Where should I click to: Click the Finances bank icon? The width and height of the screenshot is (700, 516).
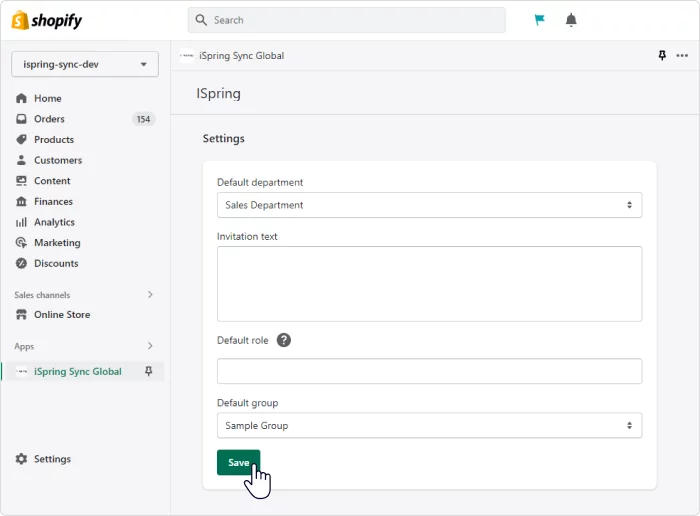click(21, 201)
